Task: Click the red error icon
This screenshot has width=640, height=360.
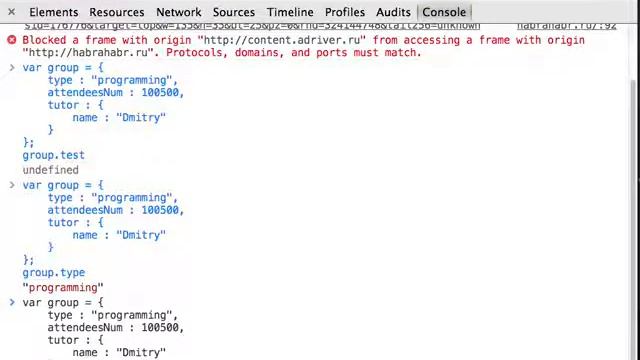Action: click(x=12, y=40)
